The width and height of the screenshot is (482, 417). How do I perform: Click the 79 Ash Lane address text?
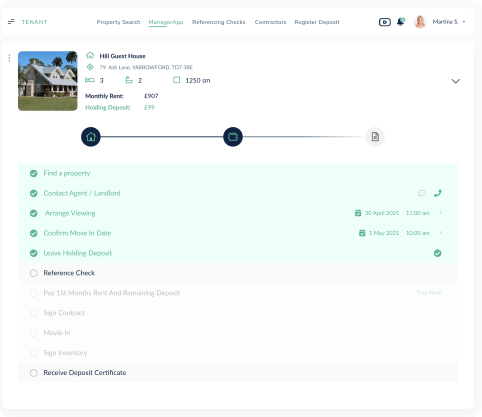(x=146, y=67)
